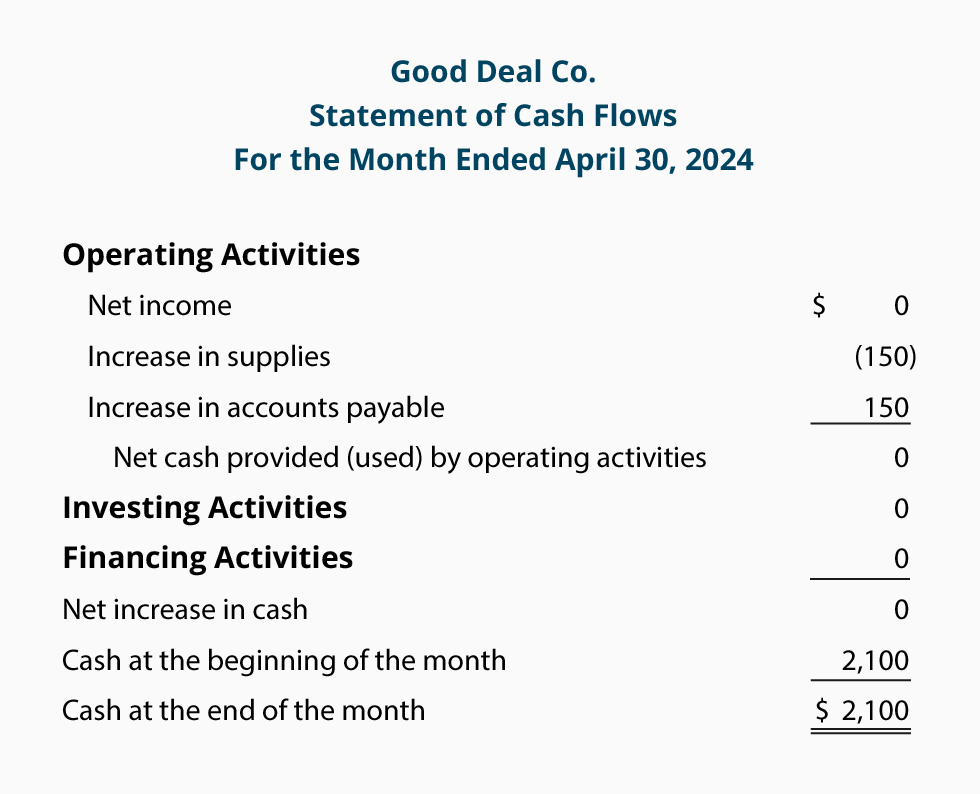Click the beginning cash amount 2,100

(875, 661)
